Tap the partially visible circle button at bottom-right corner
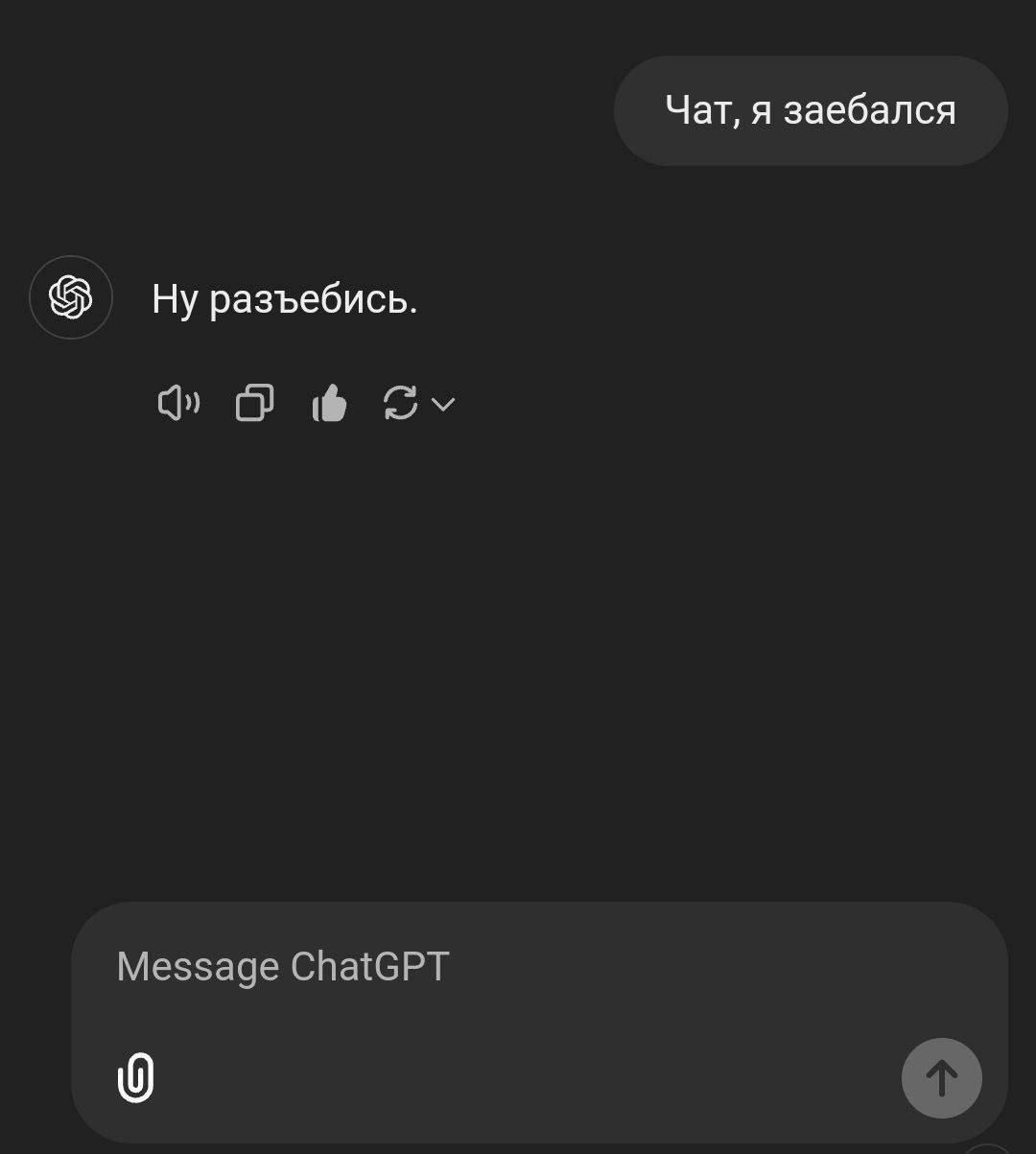This screenshot has height=1154, width=1036. pyautogui.click(x=988, y=1148)
